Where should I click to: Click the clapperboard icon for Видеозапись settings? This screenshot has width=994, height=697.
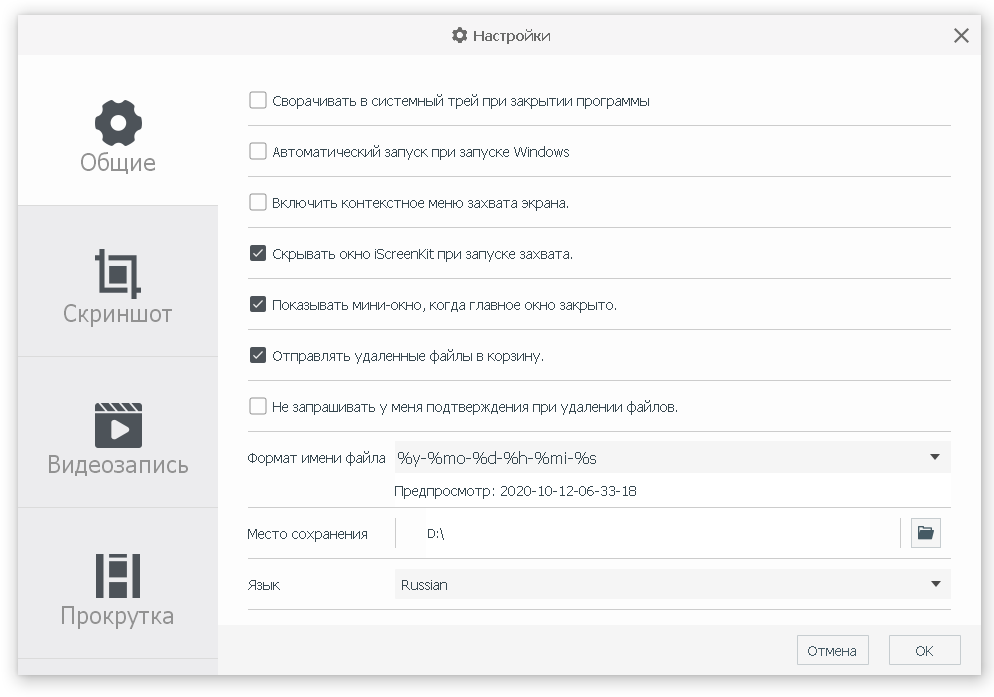[x=118, y=424]
